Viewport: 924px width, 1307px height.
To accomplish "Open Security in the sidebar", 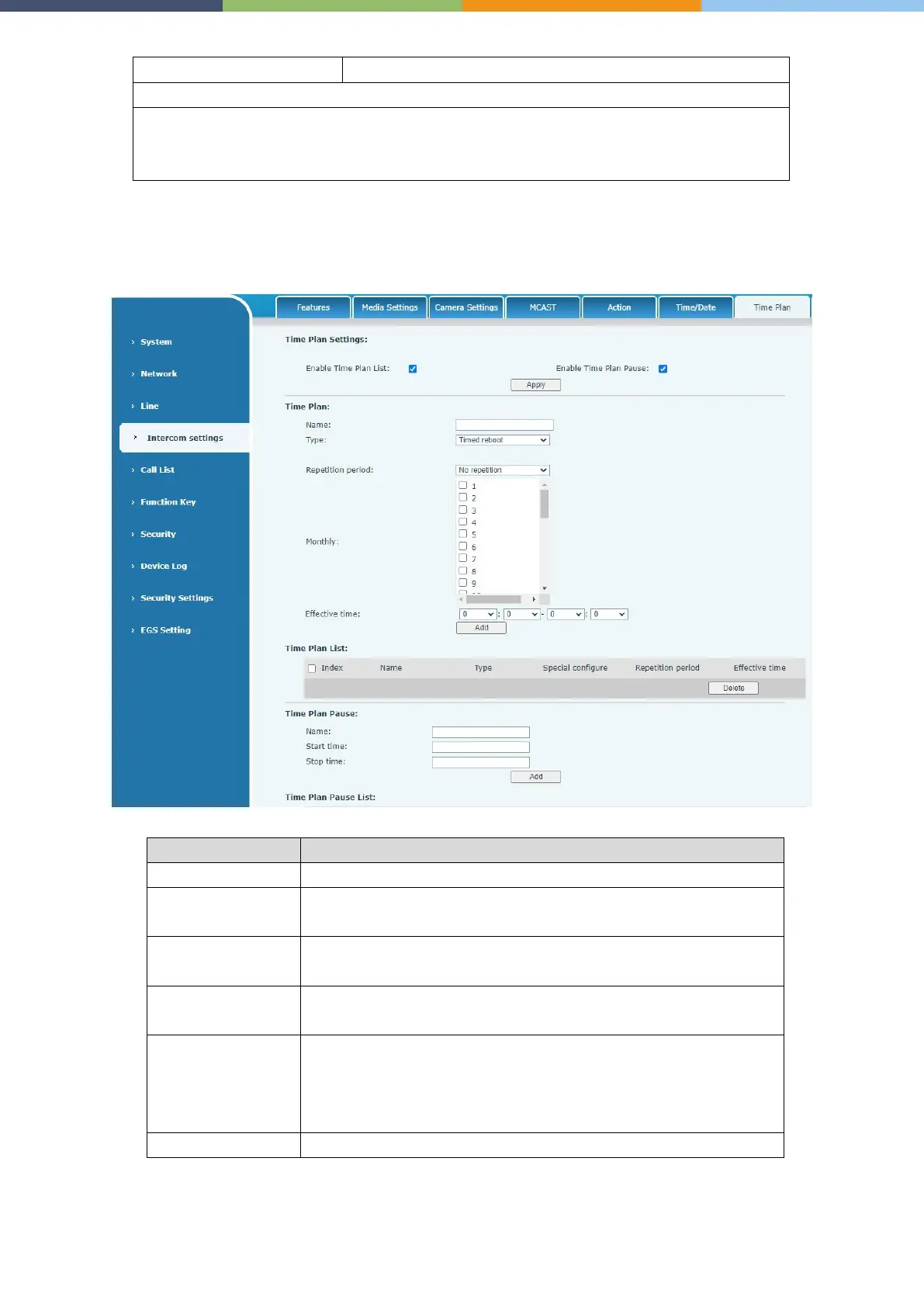I will 158,534.
